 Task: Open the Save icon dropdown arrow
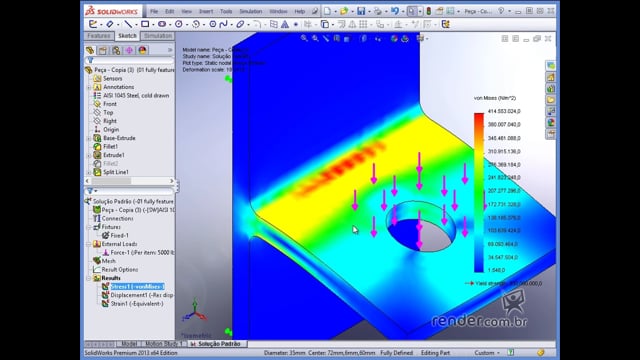pyautogui.click(x=369, y=12)
